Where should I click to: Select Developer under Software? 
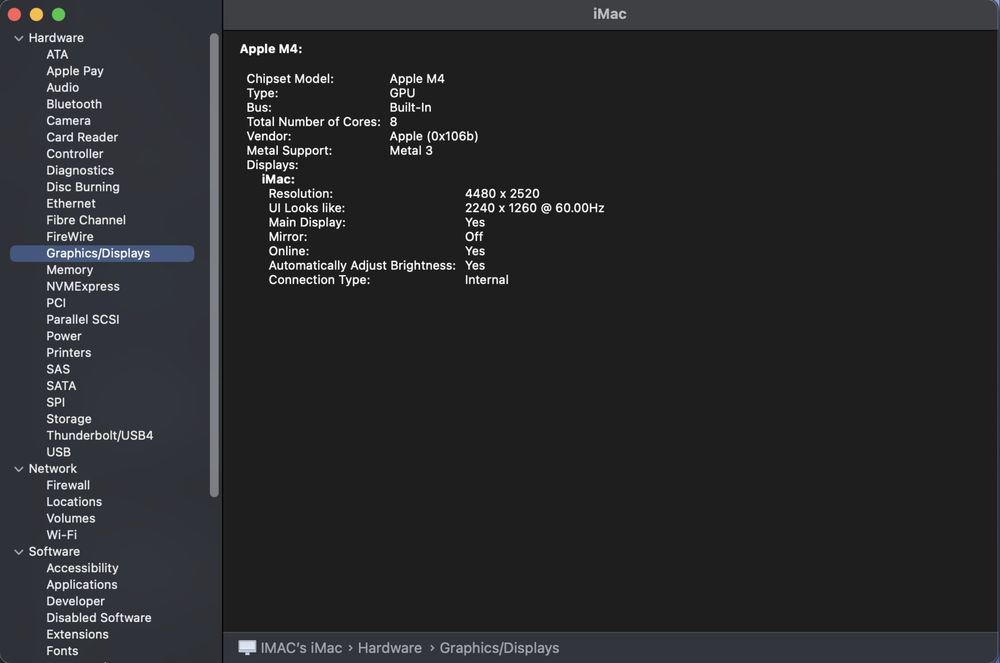[x=75, y=602]
